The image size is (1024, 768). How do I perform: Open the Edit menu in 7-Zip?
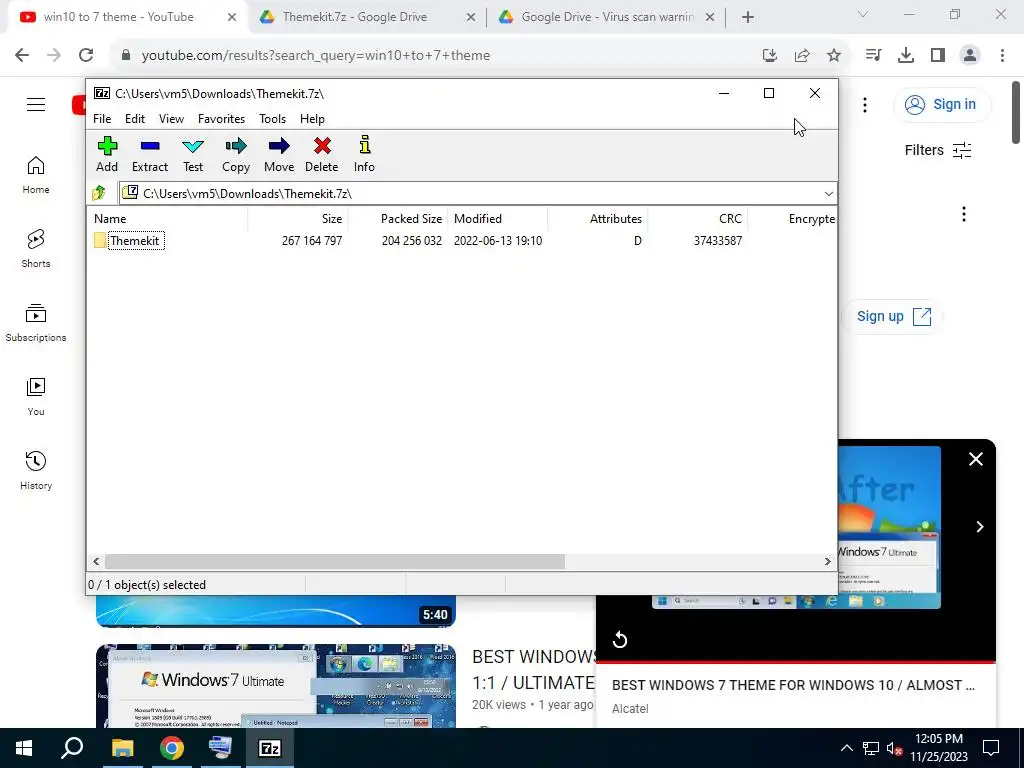pos(135,119)
